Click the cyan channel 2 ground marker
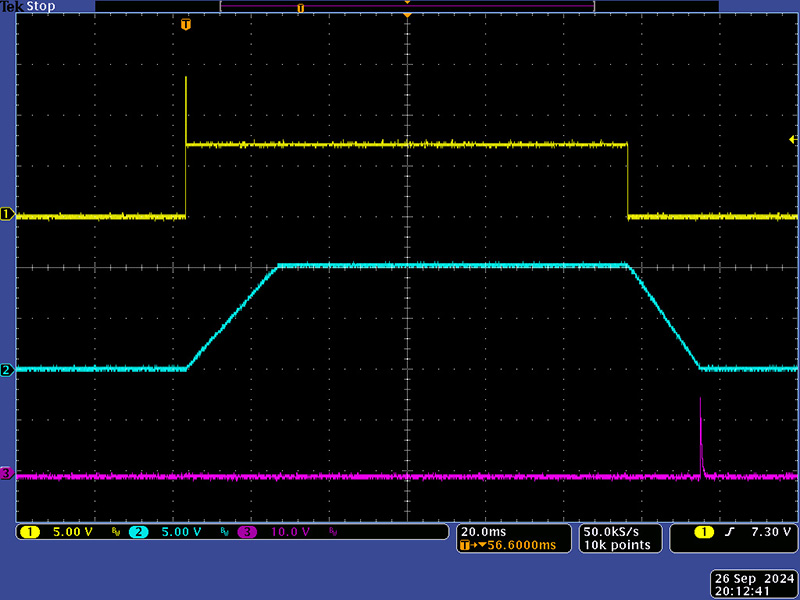 point(7,370)
